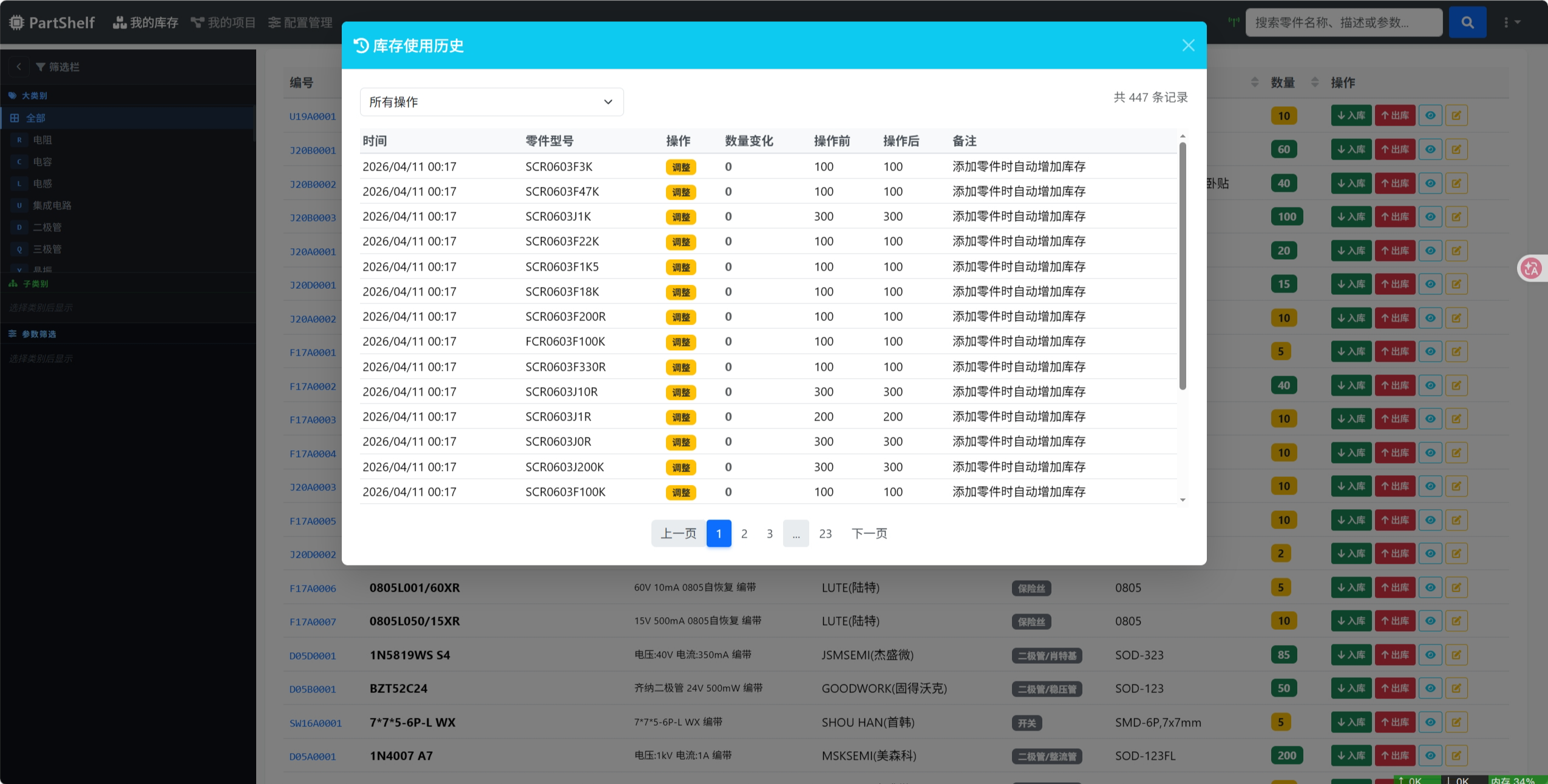This screenshot has width=1548, height=784.
Task: Close the stock usage history dialog
Action: 1188,46
